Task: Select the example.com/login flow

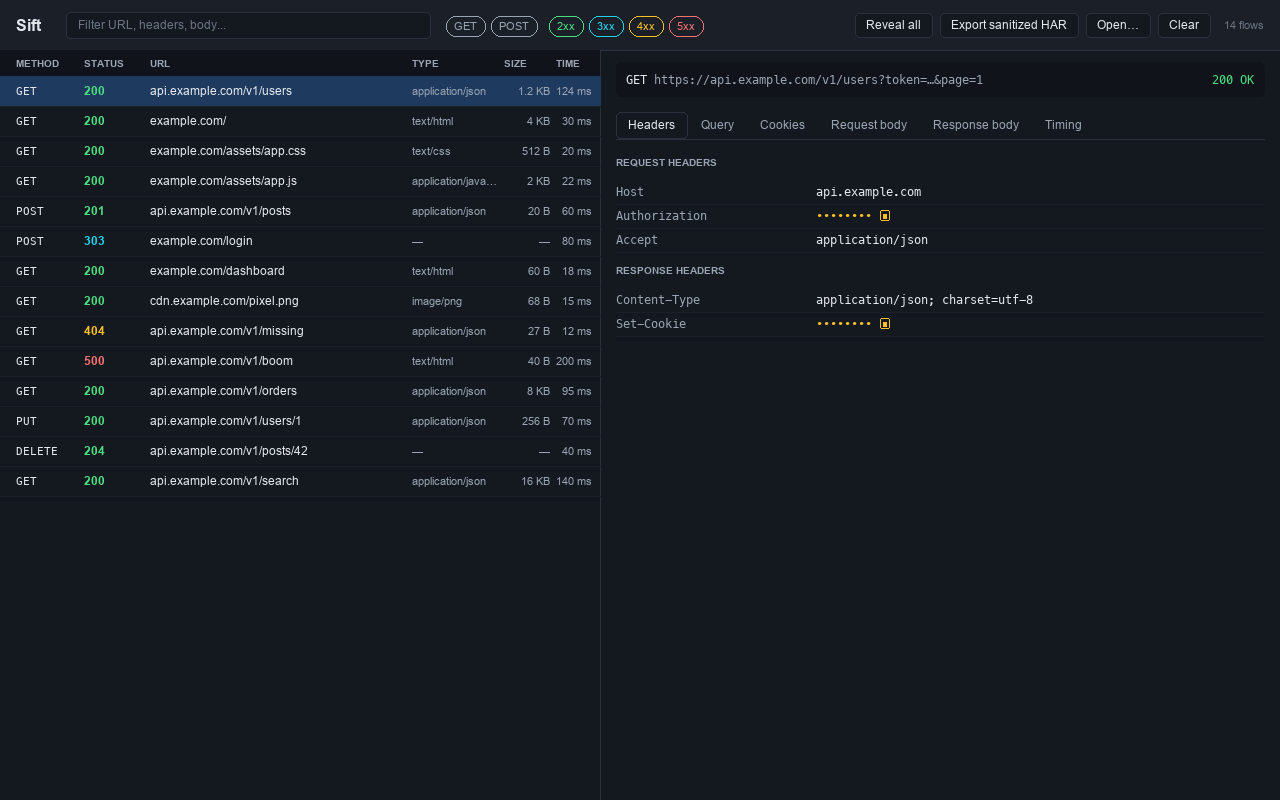Action: coord(300,241)
